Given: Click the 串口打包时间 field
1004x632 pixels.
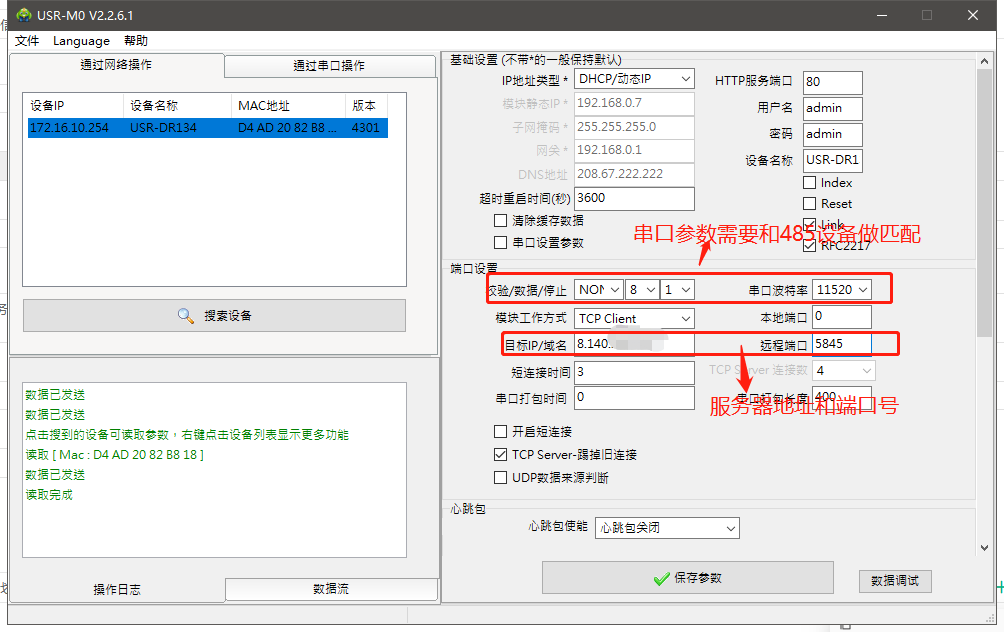Looking at the screenshot, I should click(634, 398).
